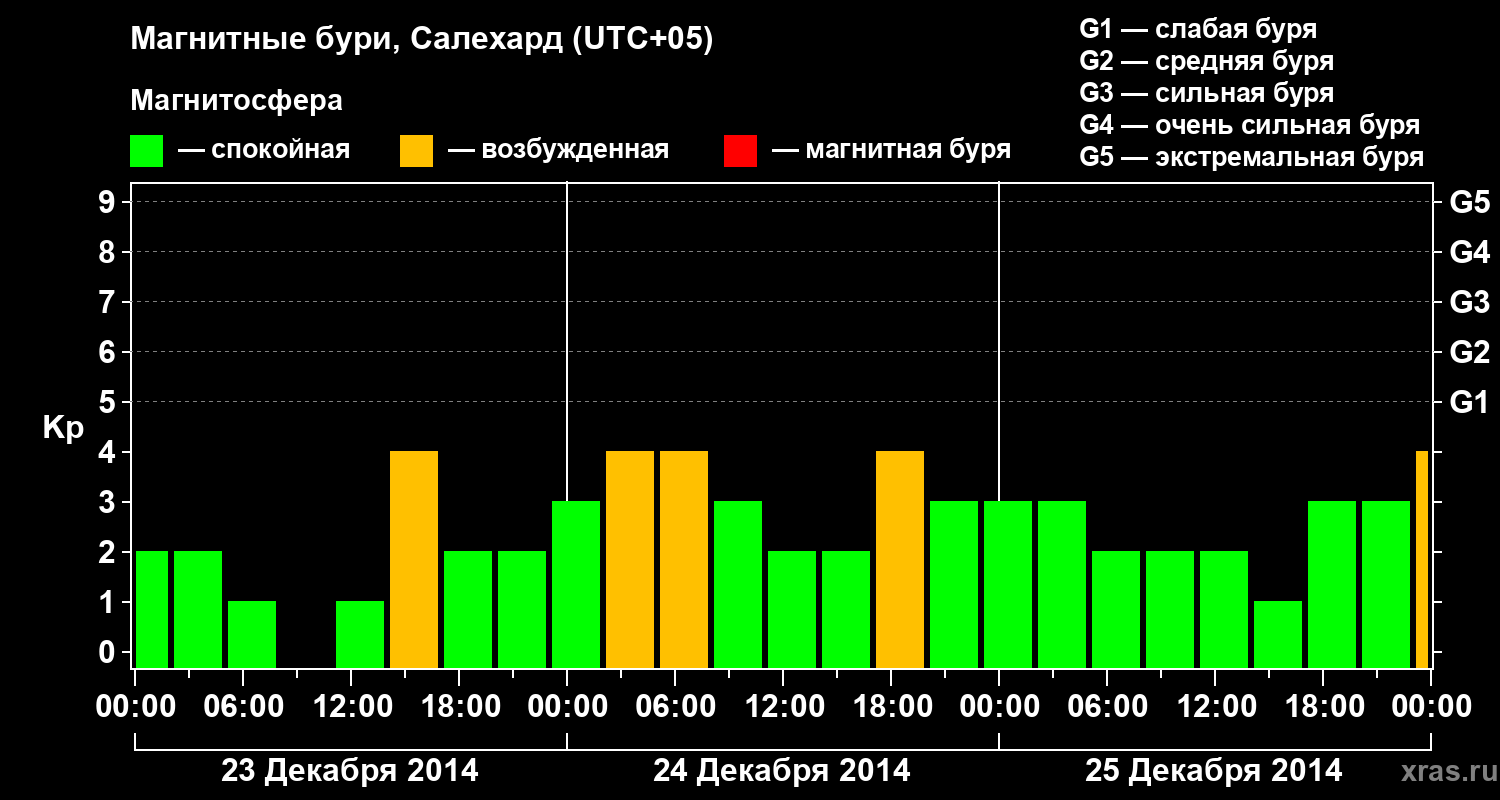Click the '12:00' tick under 25 Декабря
1500x800 pixels.
click(x=1215, y=707)
